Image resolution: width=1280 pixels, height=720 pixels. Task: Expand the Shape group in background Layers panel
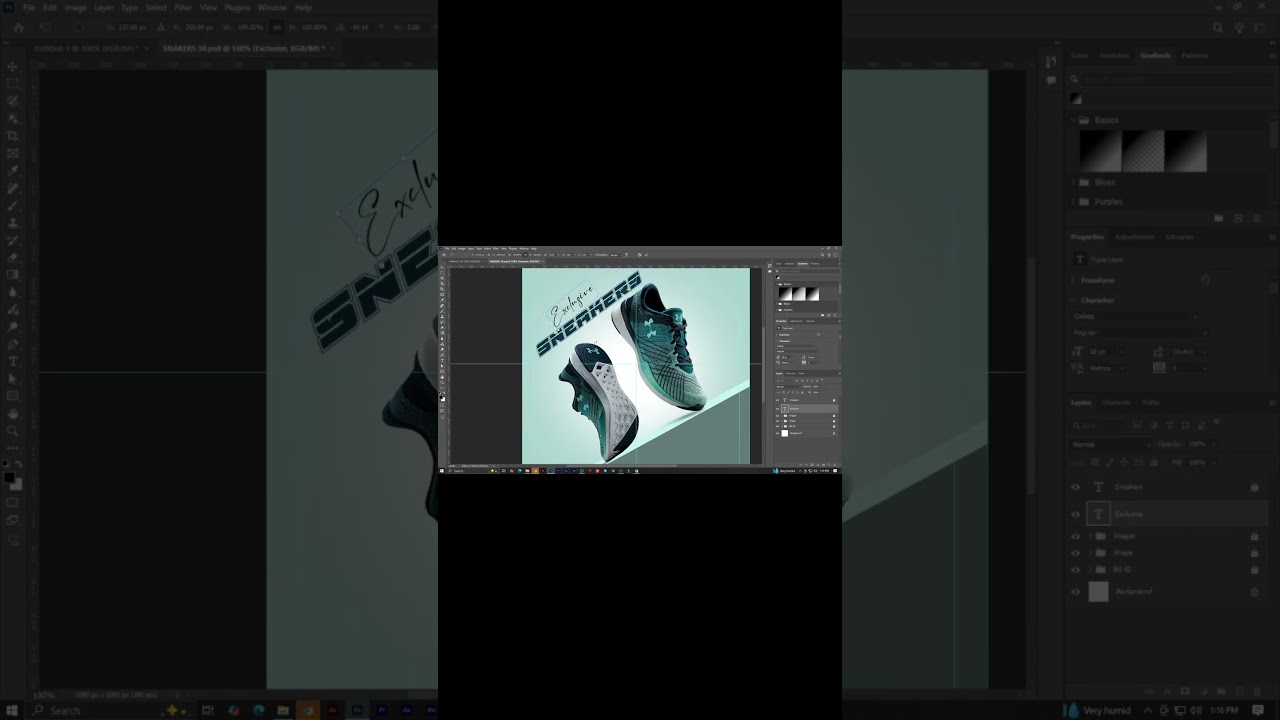pyautogui.click(x=1090, y=553)
